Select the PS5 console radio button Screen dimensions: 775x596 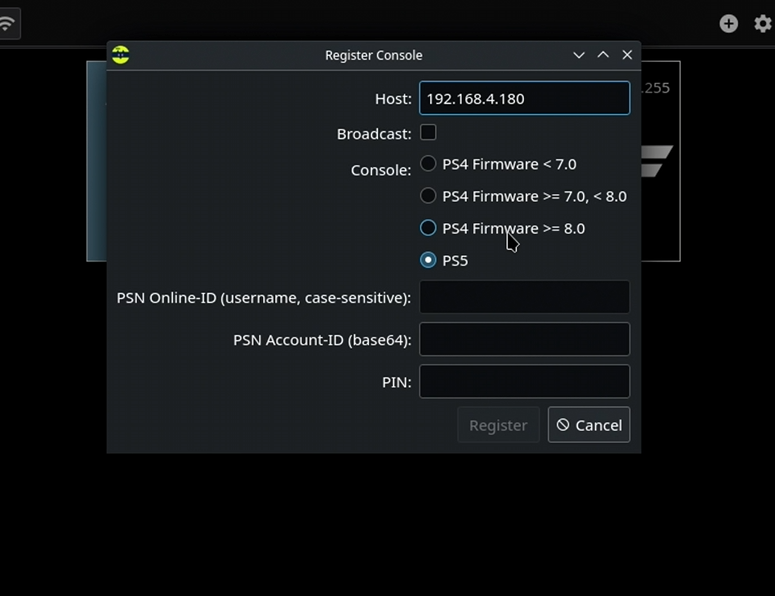(x=428, y=260)
